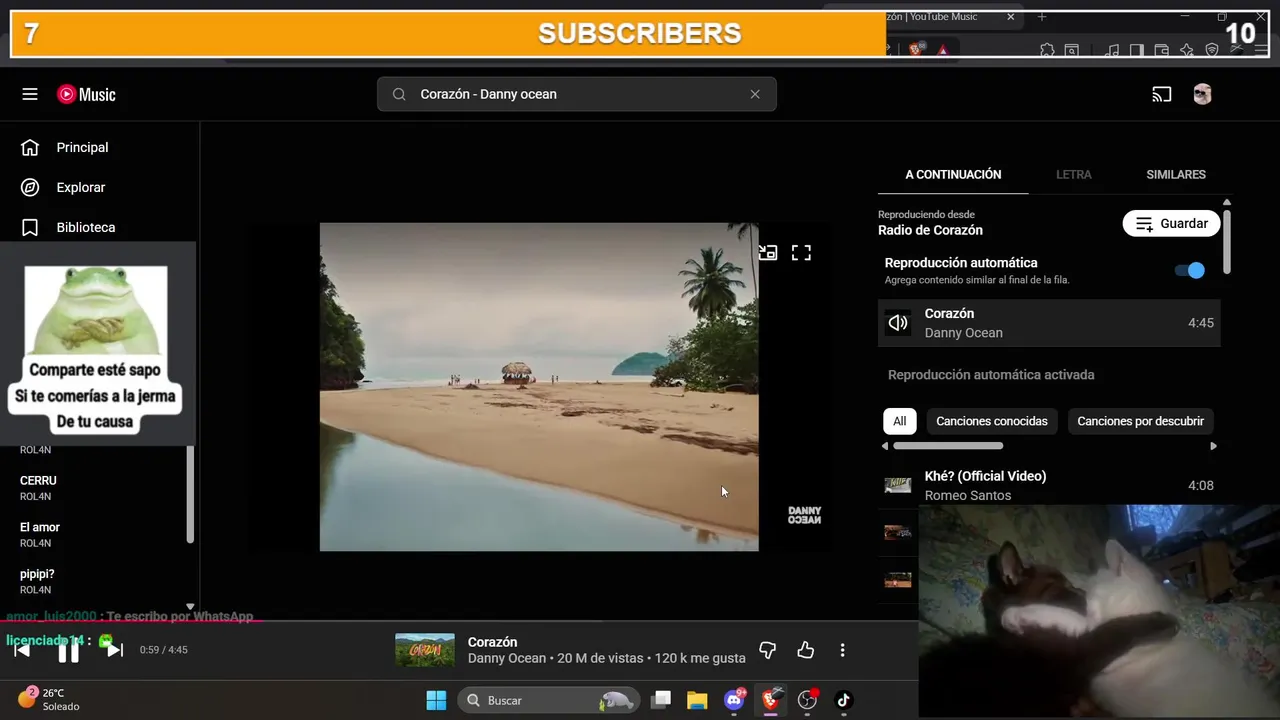Select the All filter chip
This screenshot has height=720, width=1280.
tap(899, 421)
